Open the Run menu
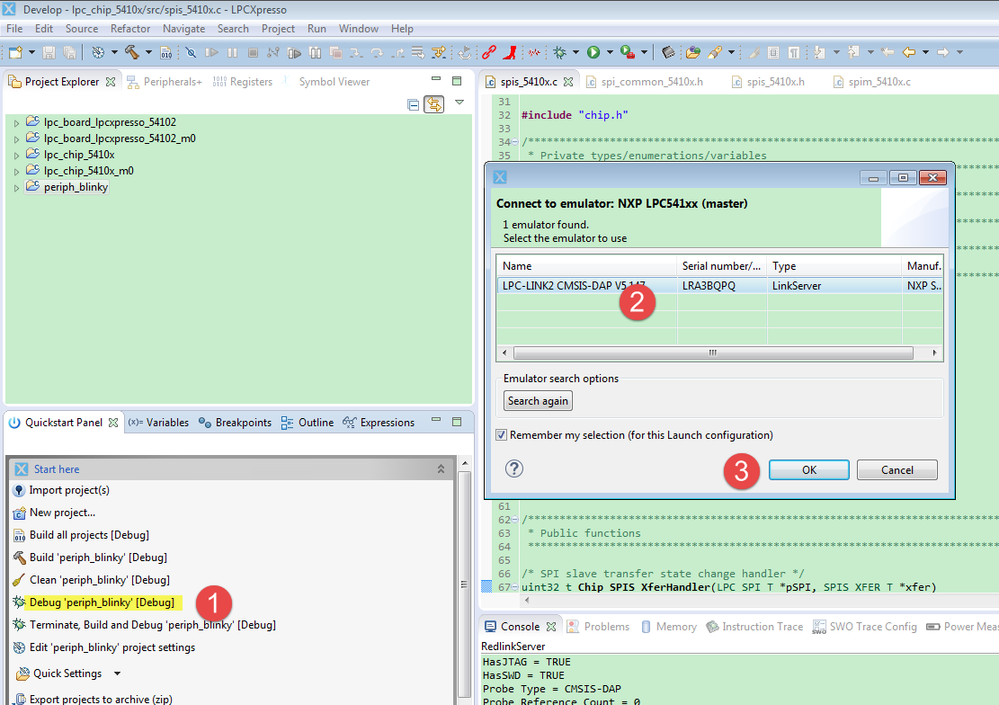 click(316, 29)
